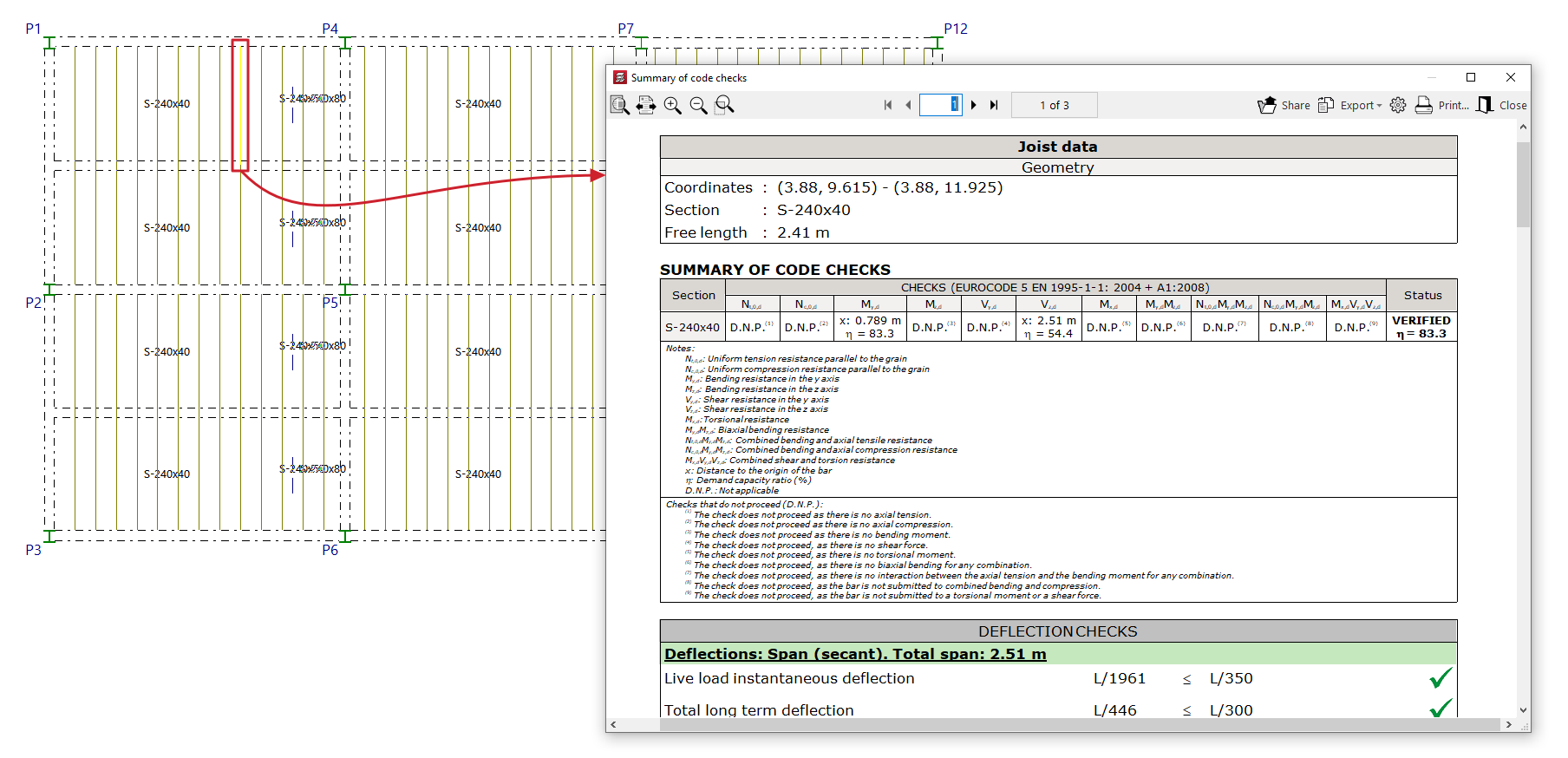Click the page number input field
The height and width of the screenshot is (758, 1568).
[939, 105]
